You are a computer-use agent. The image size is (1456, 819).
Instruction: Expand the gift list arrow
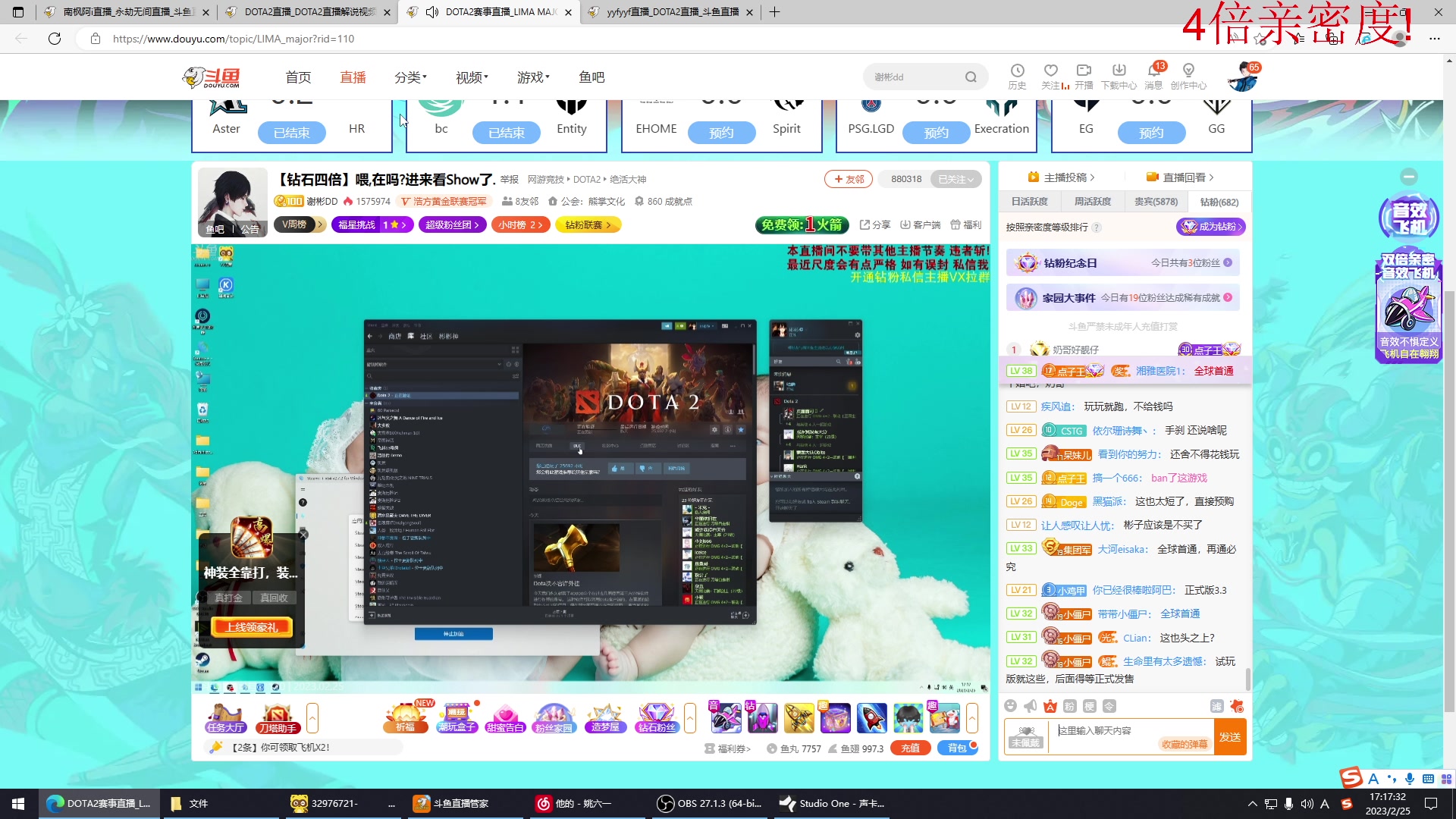972,717
